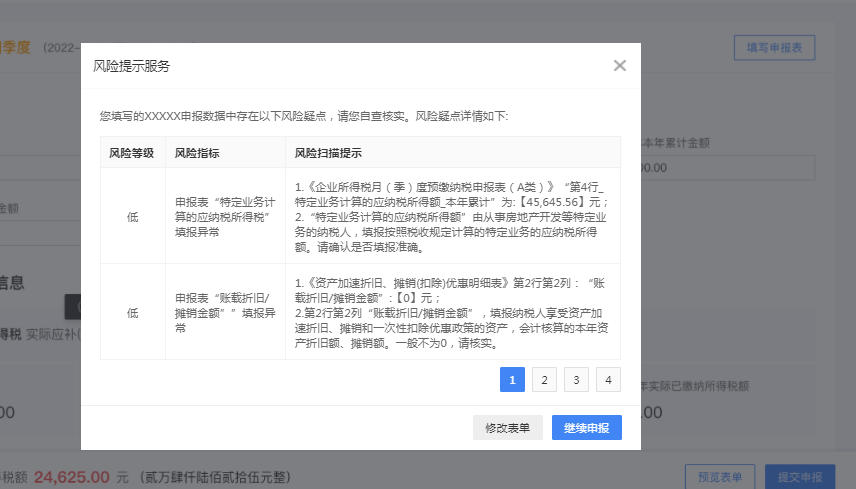Screen dimensions: 856x489
Task: Click the 风险提示服务 dialog title
Action: [131, 66]
